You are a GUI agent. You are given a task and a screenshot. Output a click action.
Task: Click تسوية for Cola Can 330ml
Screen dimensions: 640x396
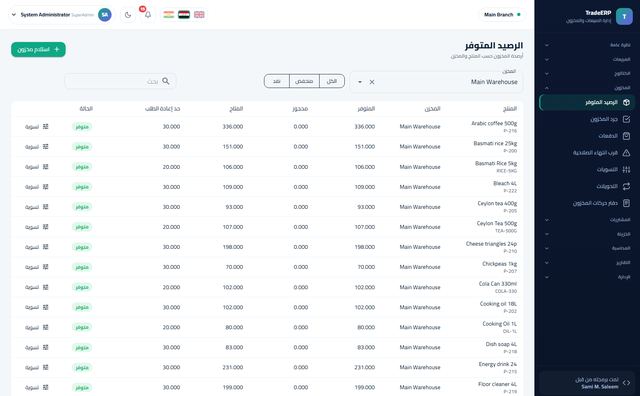36,287
